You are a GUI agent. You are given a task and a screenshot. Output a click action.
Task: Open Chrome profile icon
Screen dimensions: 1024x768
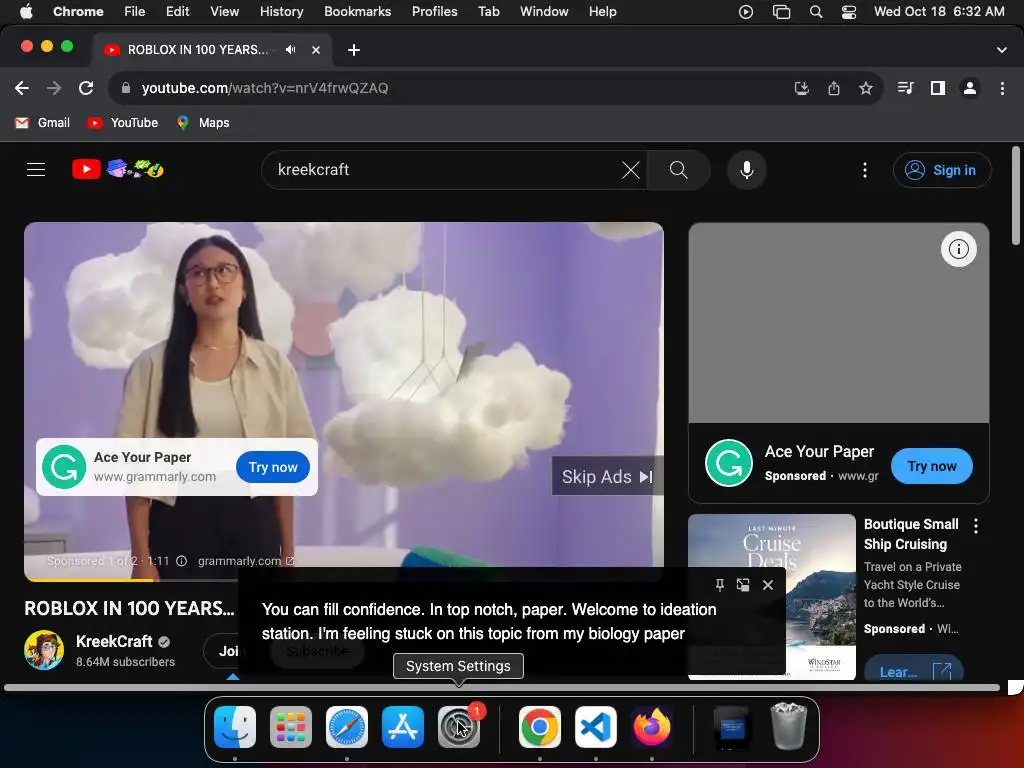pos(970,88)
